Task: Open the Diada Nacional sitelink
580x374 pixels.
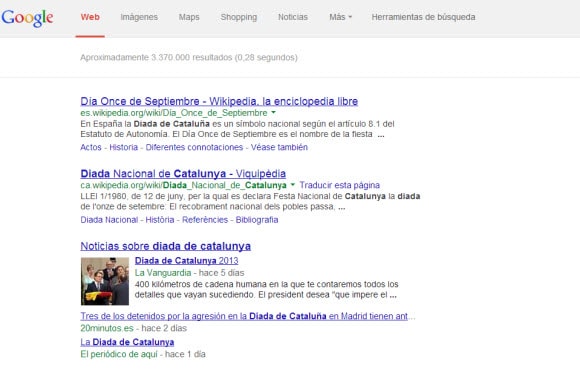Action: click(109, 220)
